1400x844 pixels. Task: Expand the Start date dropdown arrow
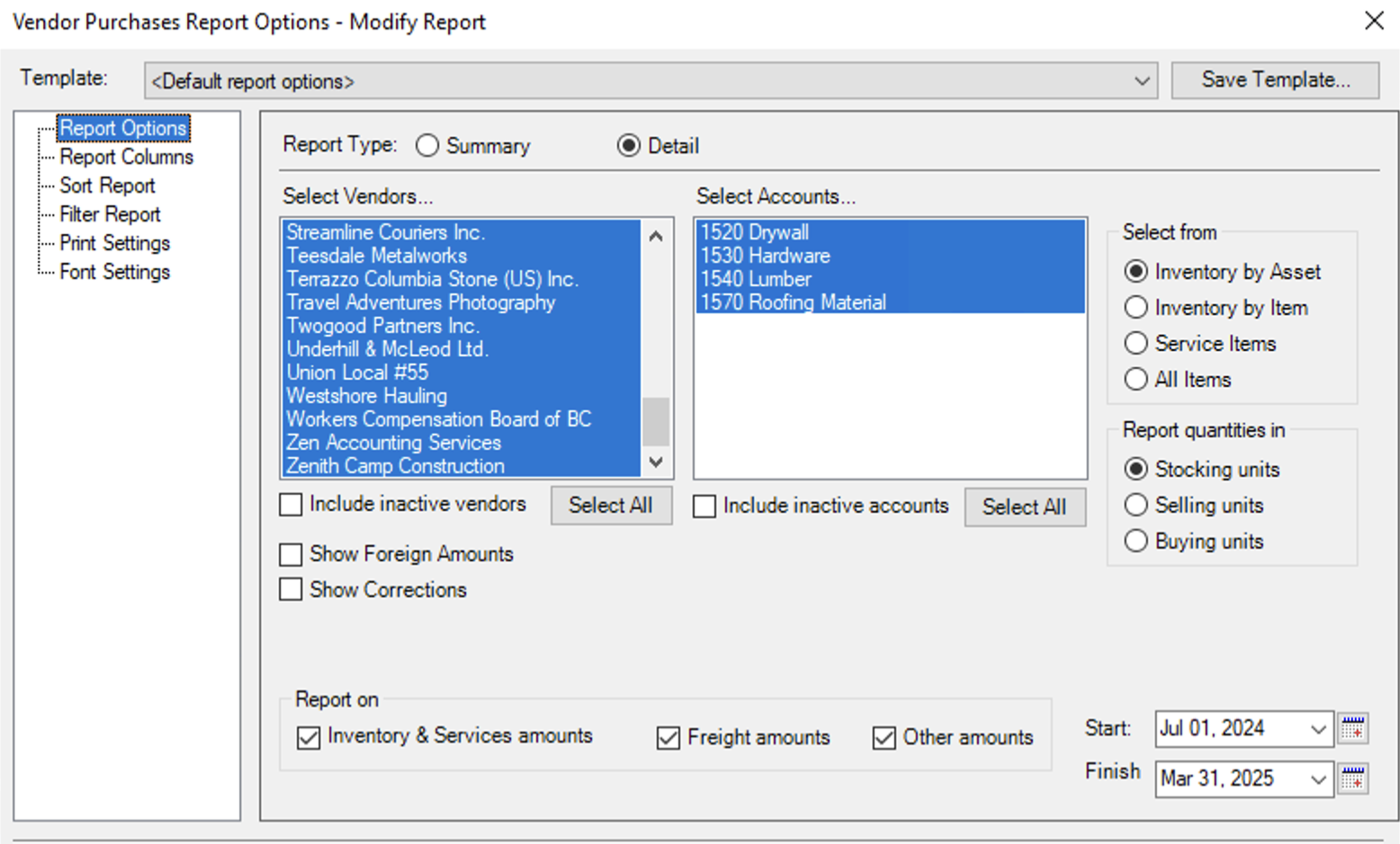point(1319,729)
